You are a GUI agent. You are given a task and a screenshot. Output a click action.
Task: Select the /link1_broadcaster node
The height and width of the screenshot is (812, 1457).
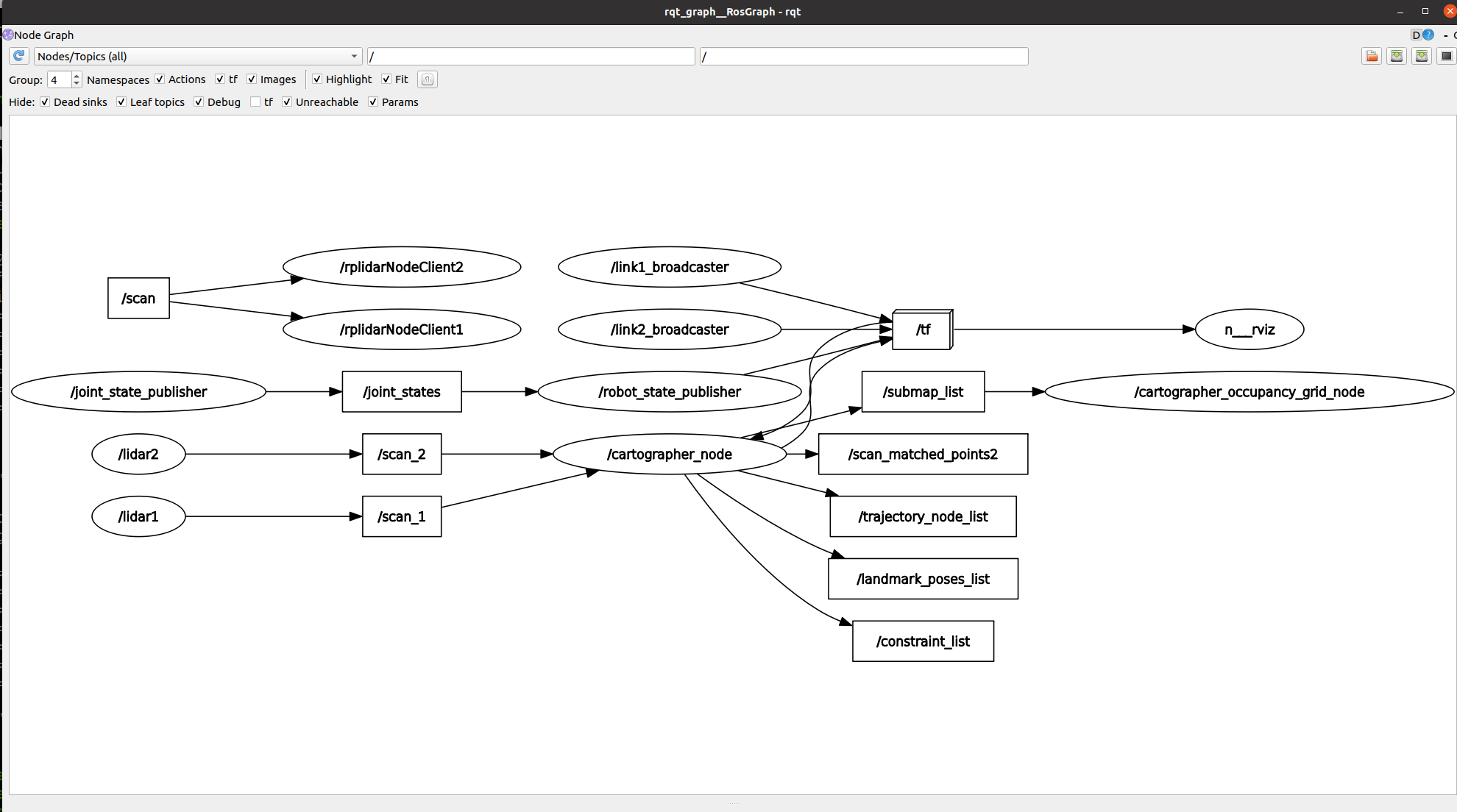[670, 267]
